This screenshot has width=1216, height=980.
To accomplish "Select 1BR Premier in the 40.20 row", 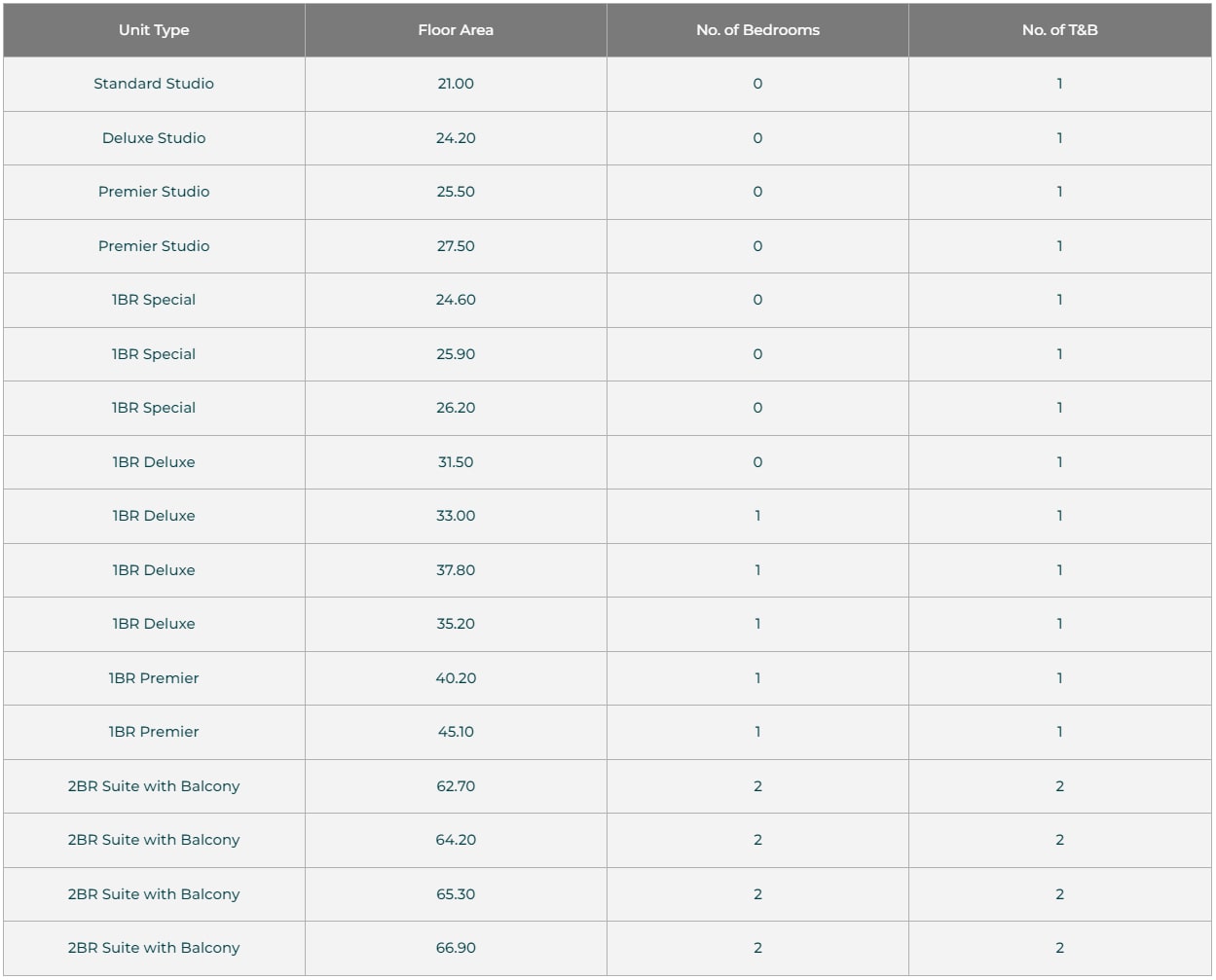I will point(154,678).
